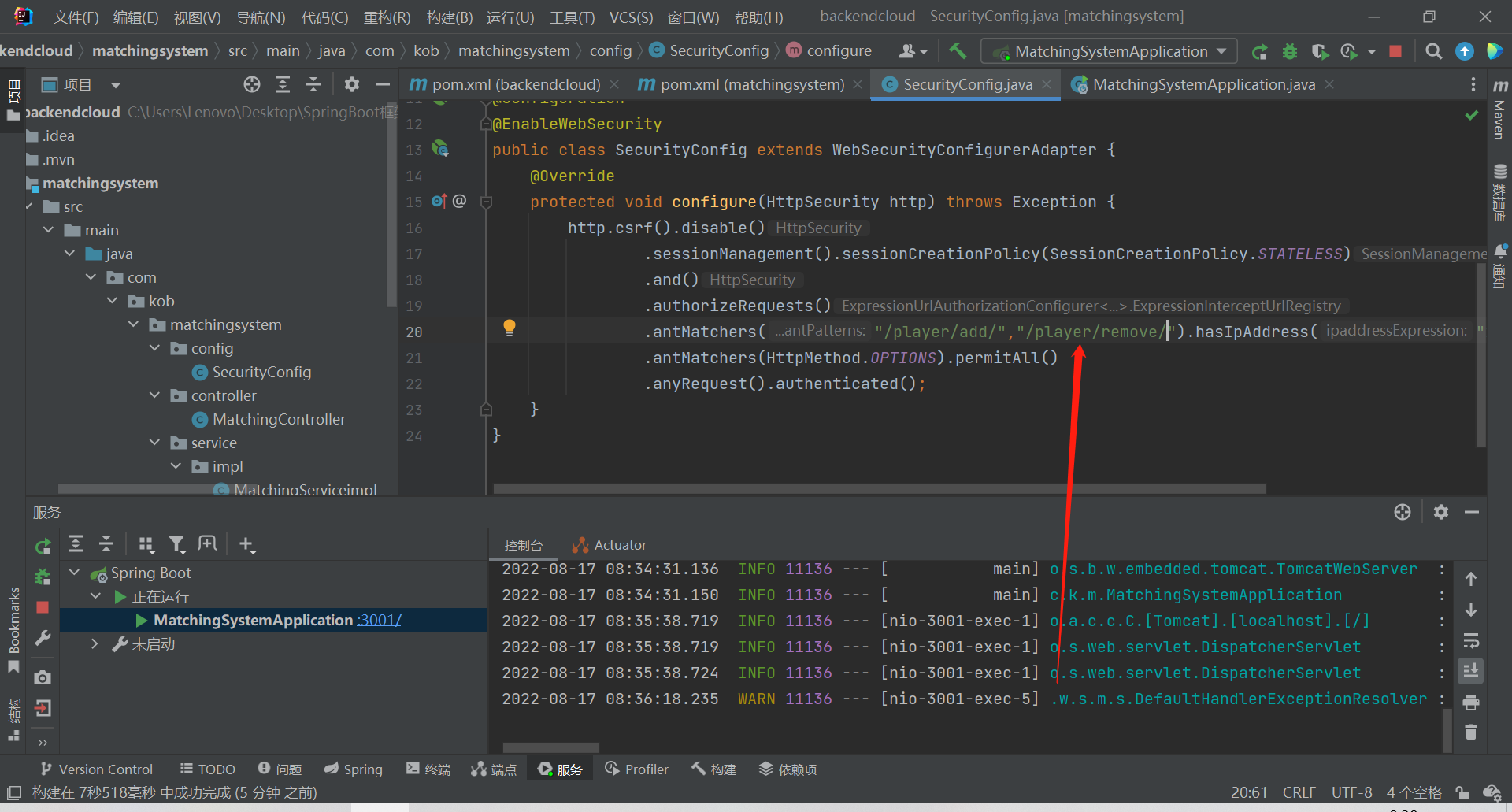Screen dimensions: 1512x812
Task: Expand all in project panel
Action: [283, 84]
